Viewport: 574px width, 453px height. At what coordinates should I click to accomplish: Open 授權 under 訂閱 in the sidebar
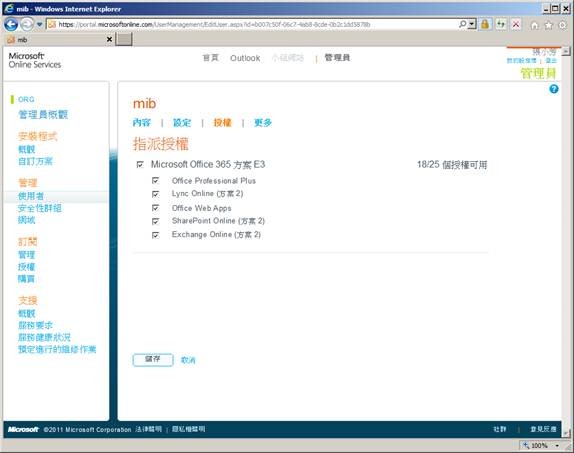[26, 267]
